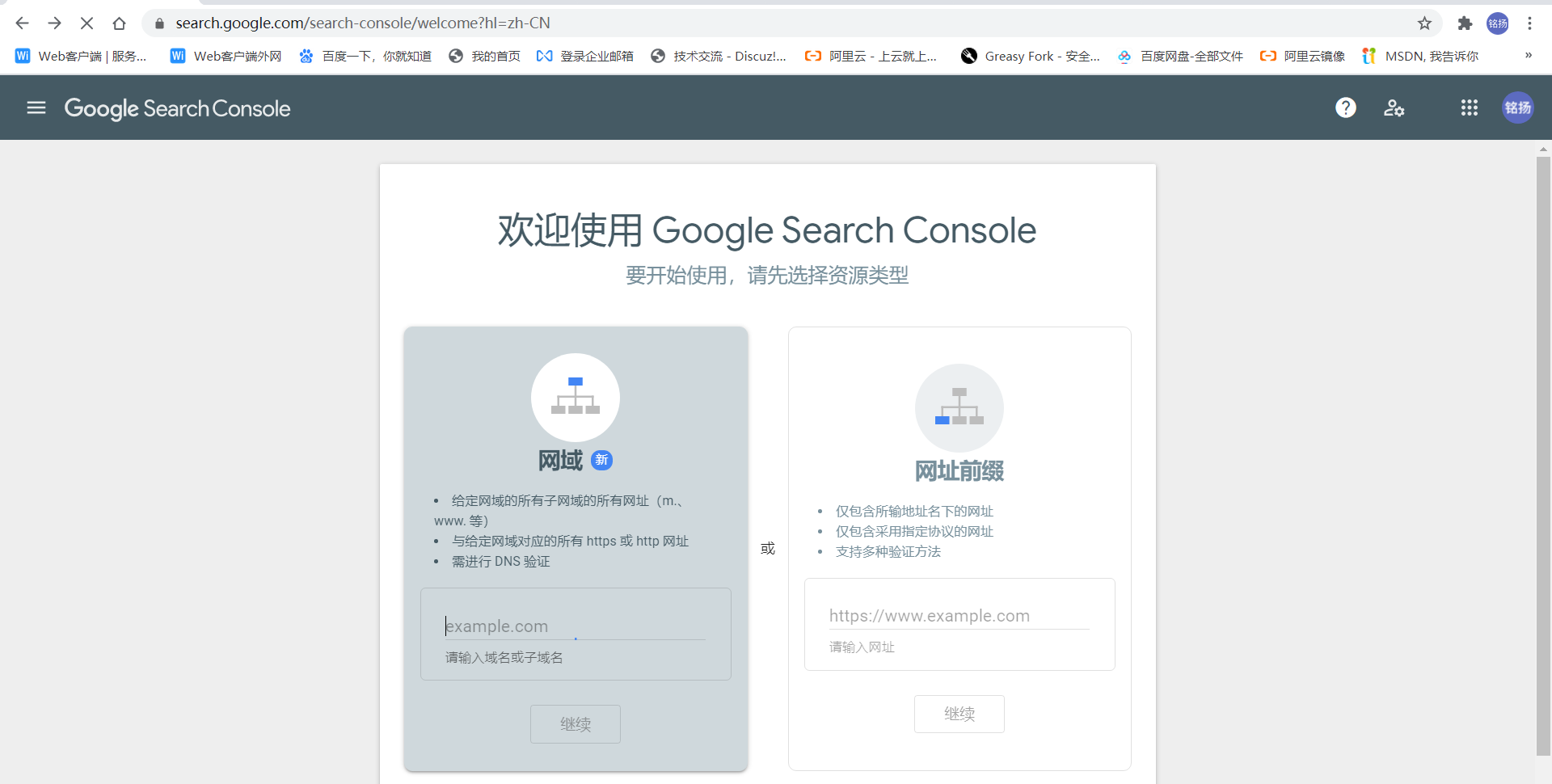
Task: Open Greasy Fork bookmark
Action: point(1031,56)
